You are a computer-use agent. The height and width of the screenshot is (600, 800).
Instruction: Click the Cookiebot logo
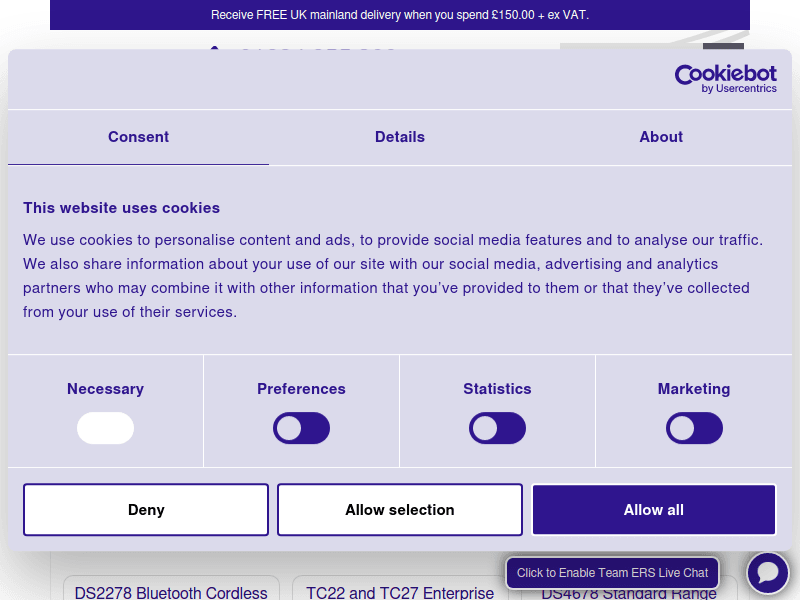[x=725, y=79]
